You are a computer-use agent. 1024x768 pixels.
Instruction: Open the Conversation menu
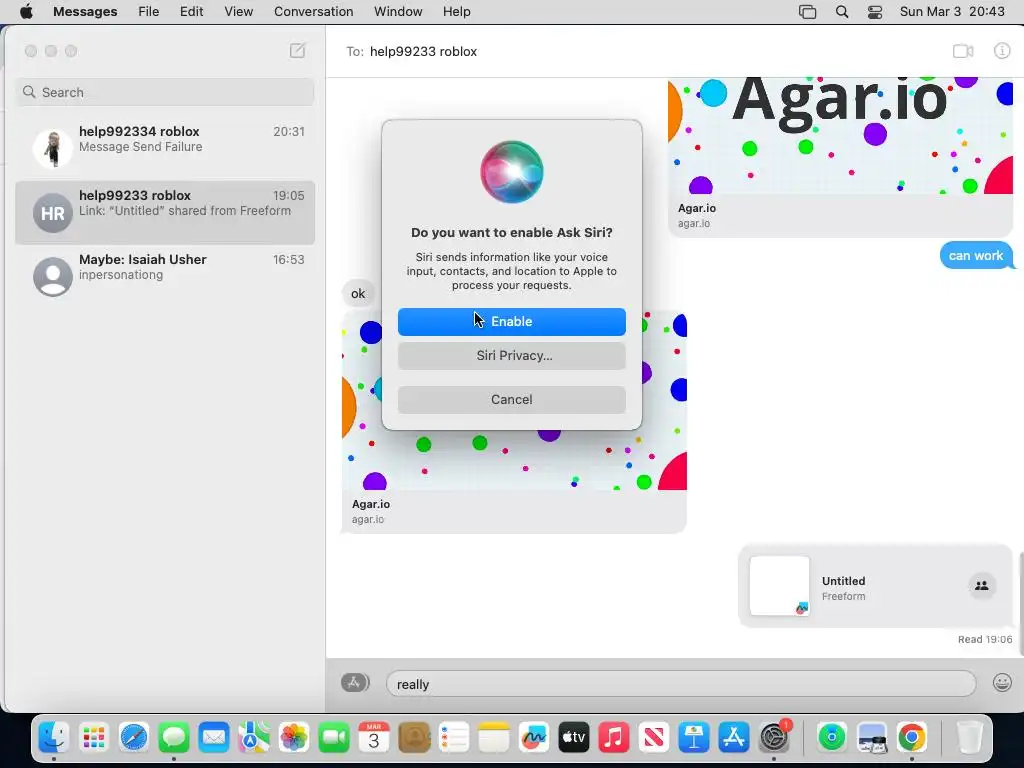pyautogui.click(x=313, y=12)
